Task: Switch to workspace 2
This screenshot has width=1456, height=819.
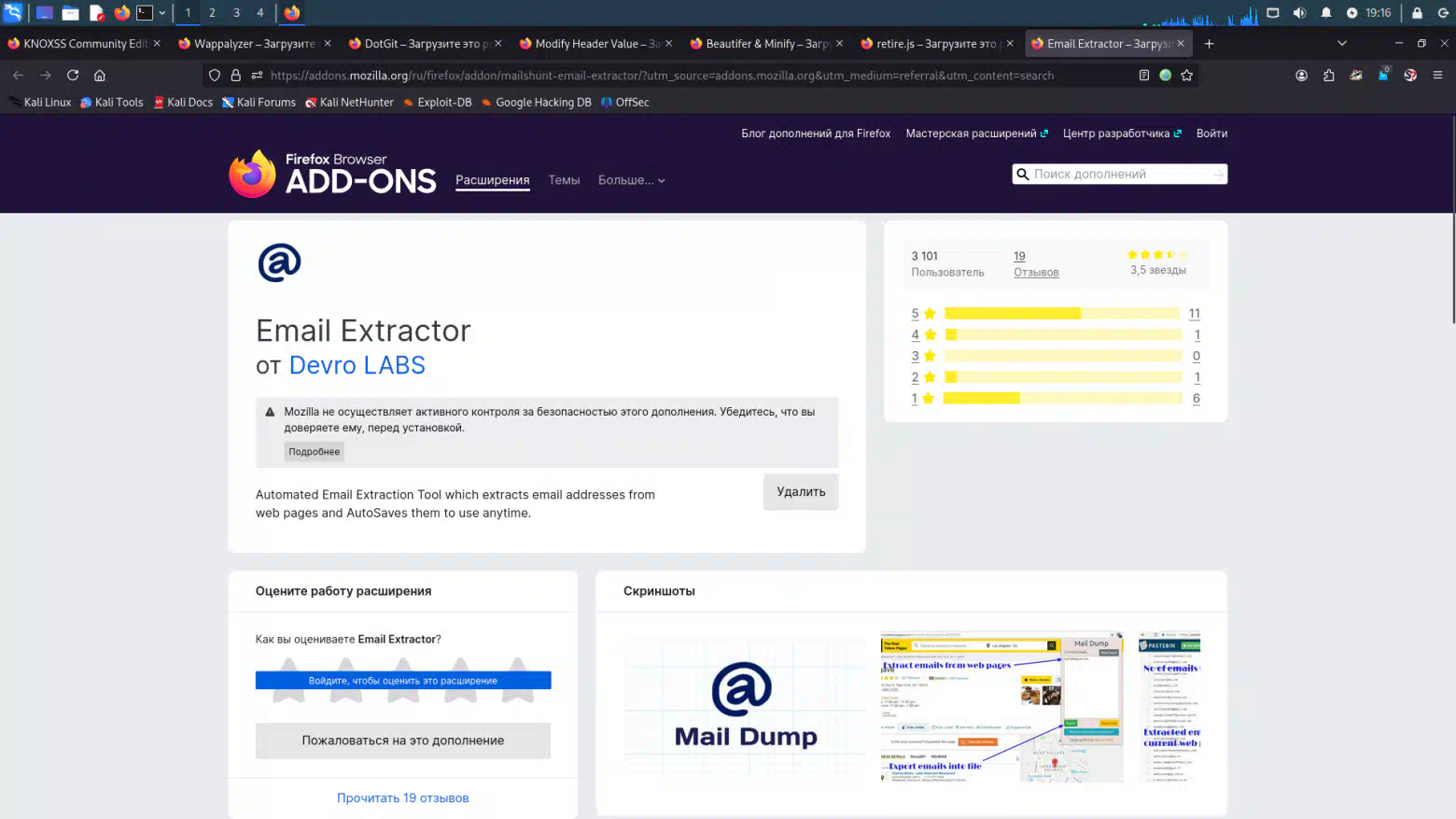Action: (212, 13)
